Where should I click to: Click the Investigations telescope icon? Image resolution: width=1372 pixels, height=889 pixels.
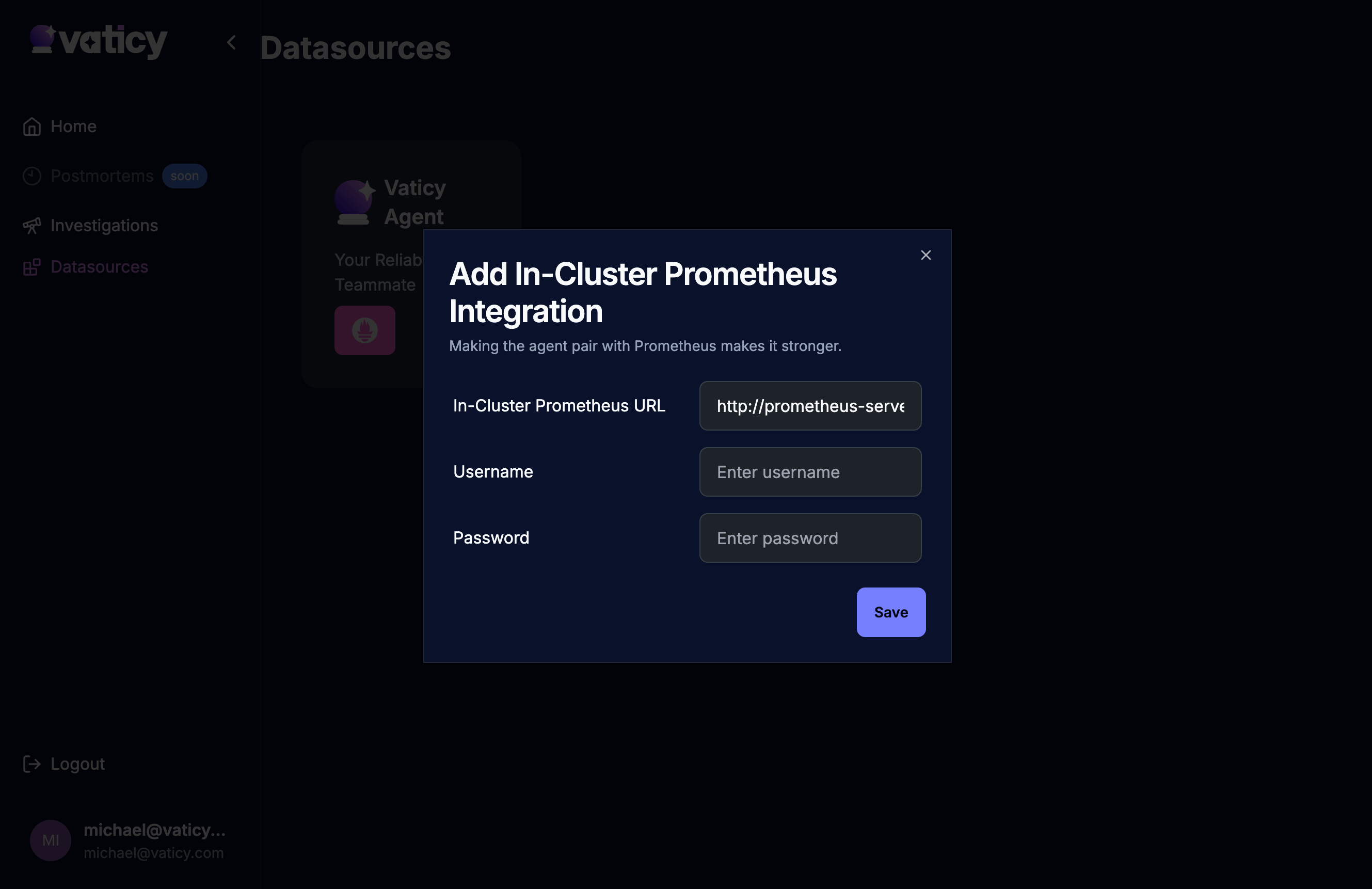pyautogui.click(x=31, y=226)
